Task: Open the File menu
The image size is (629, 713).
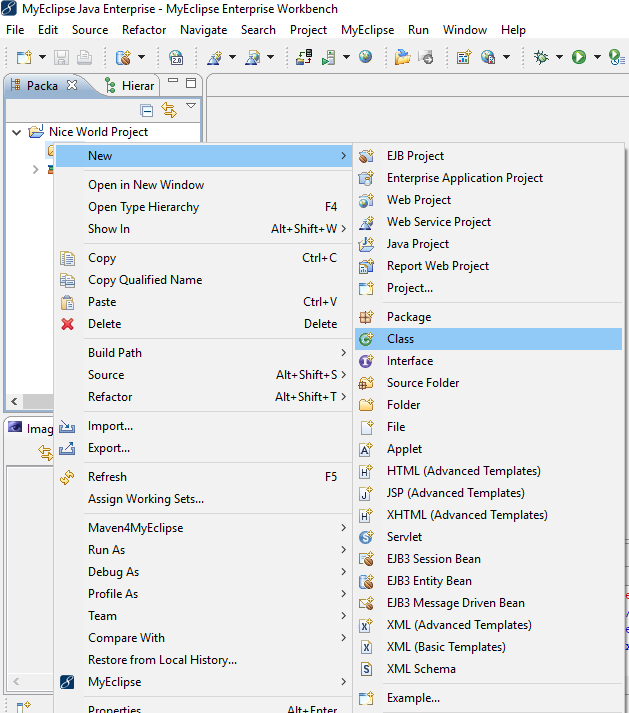Action: [x=15, y=30]
